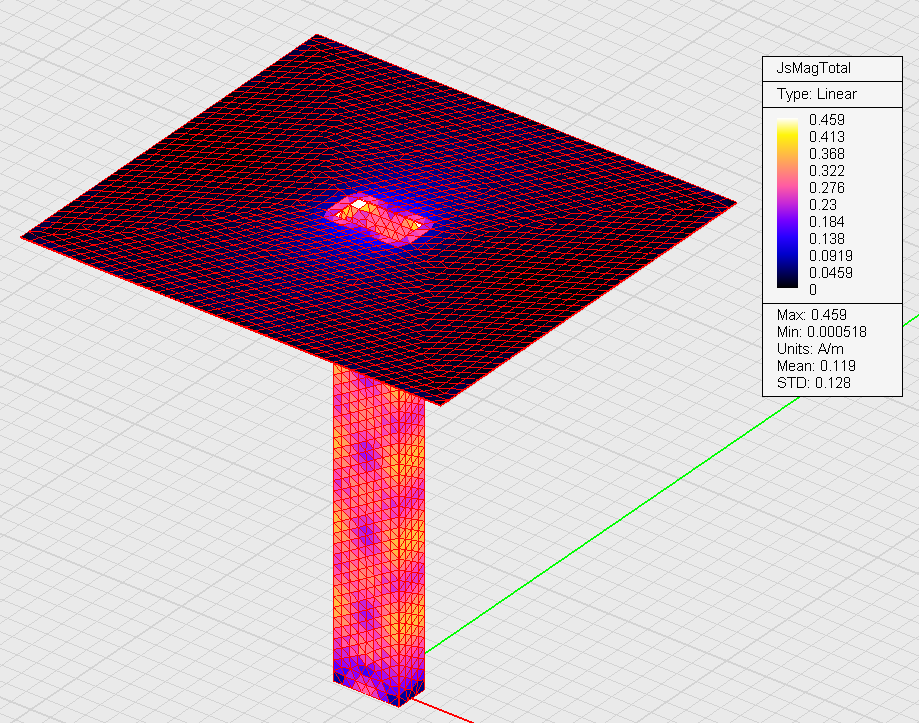The image size is (919, 723).
Task: Click the Units: A/m label
Action: click(809, 349)
